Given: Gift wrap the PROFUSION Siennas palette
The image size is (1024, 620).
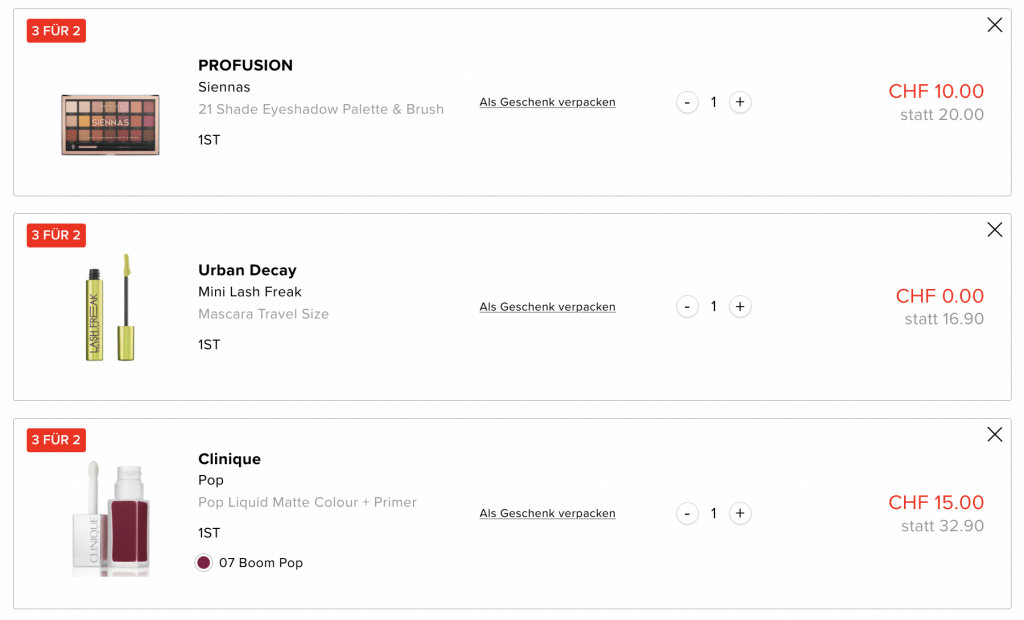Looking at the screenshot, I should pyautogui.click(x=547, y=102).
